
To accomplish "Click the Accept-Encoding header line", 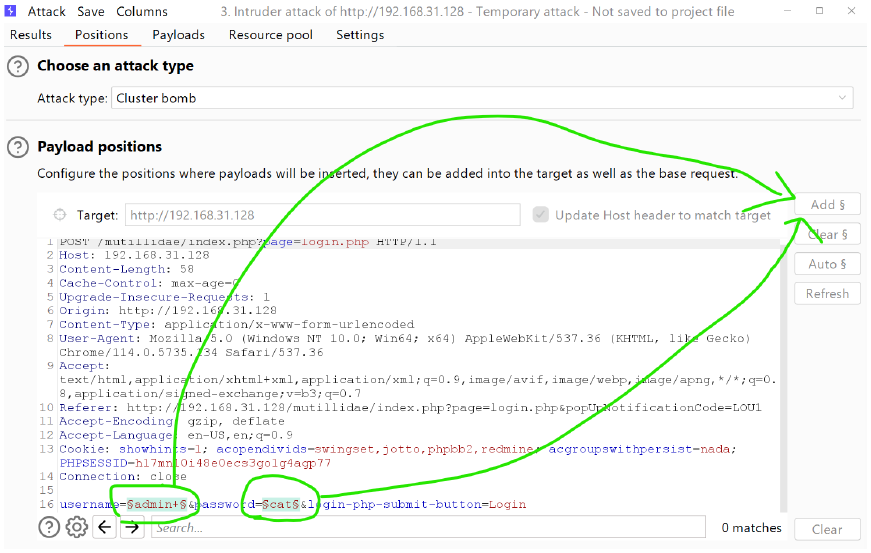I will 172,421.
